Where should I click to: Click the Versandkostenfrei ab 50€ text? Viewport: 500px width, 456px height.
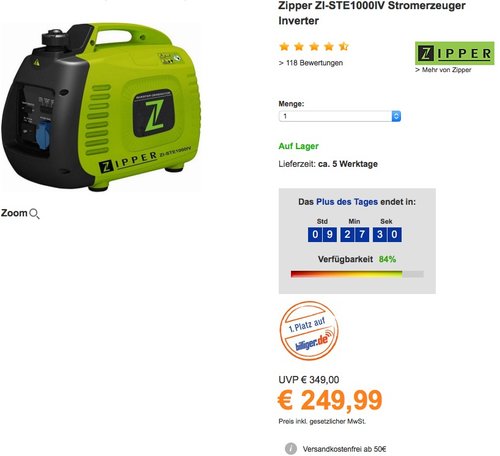344,449
